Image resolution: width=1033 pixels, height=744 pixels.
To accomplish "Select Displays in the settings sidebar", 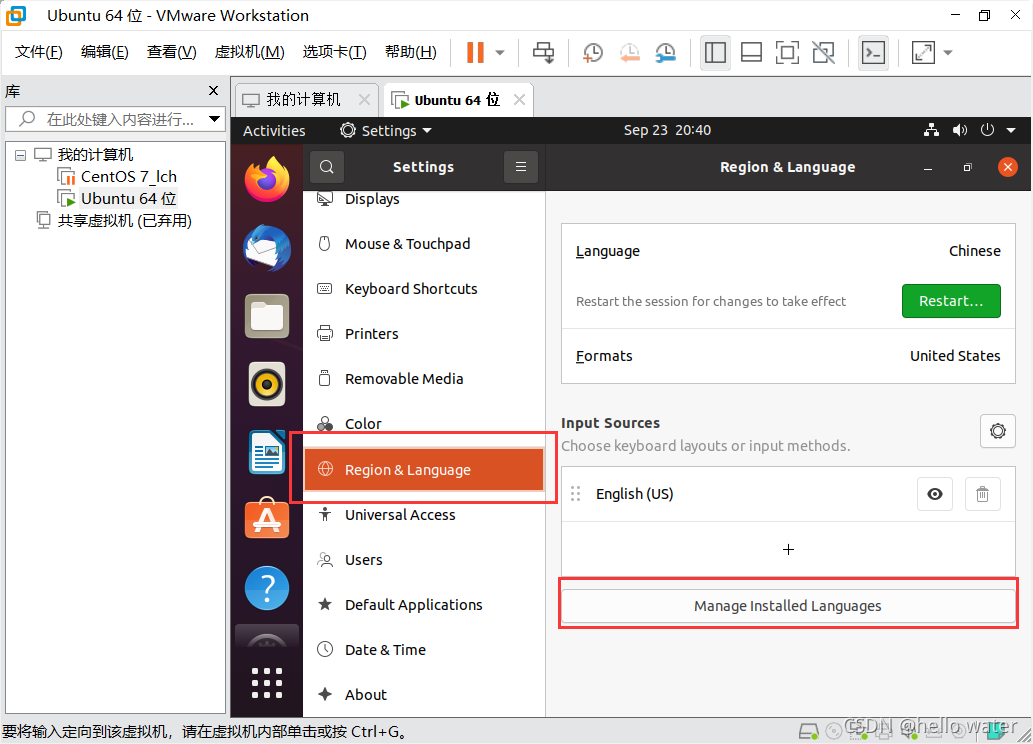I will point(424,199).
